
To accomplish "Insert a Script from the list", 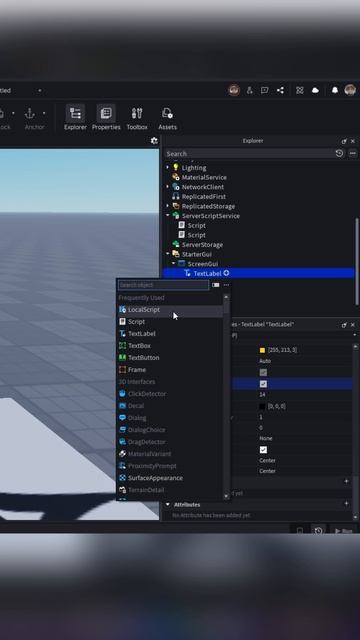I will 170,322.
